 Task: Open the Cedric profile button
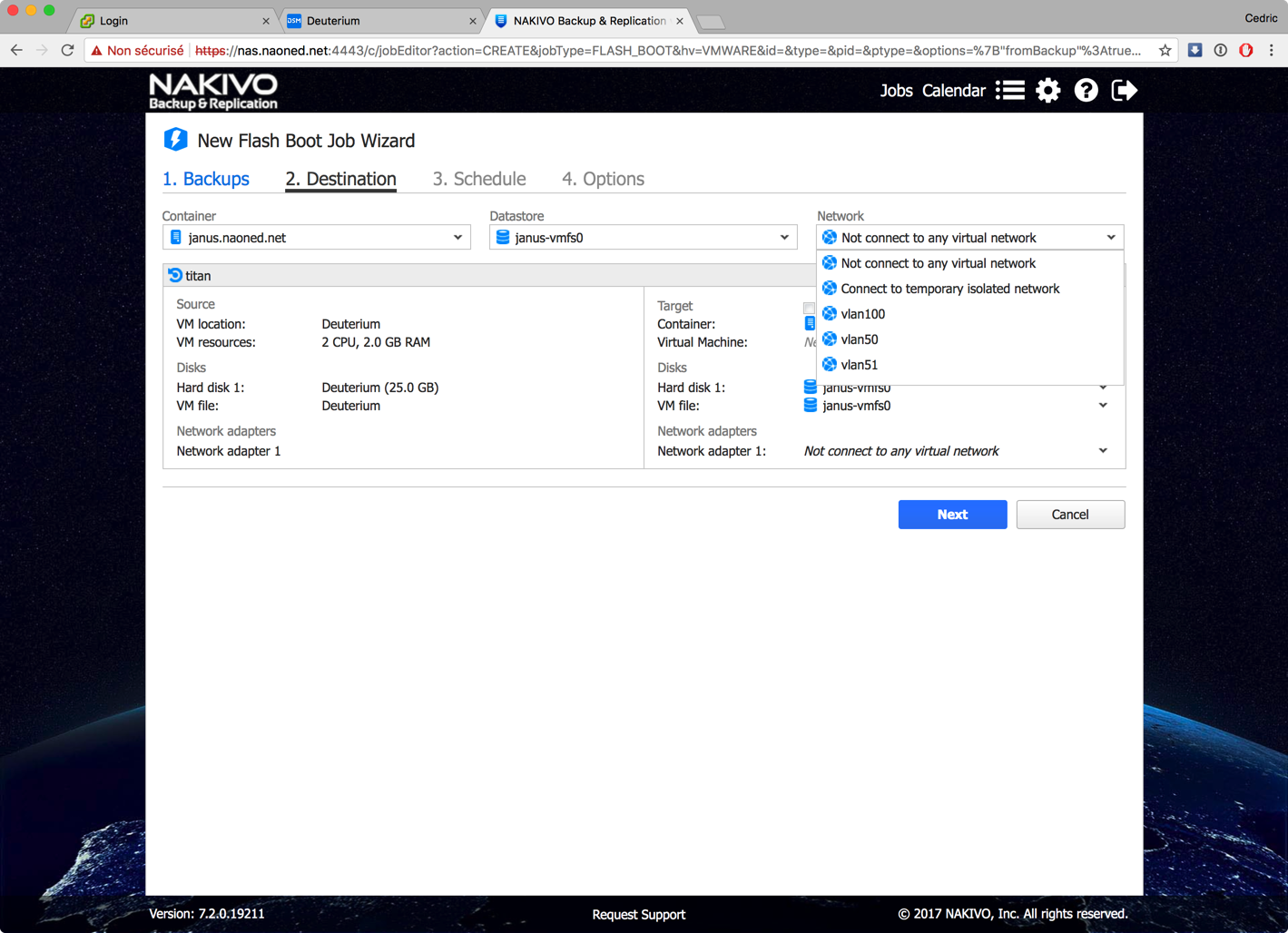[x=1261, y=18]
